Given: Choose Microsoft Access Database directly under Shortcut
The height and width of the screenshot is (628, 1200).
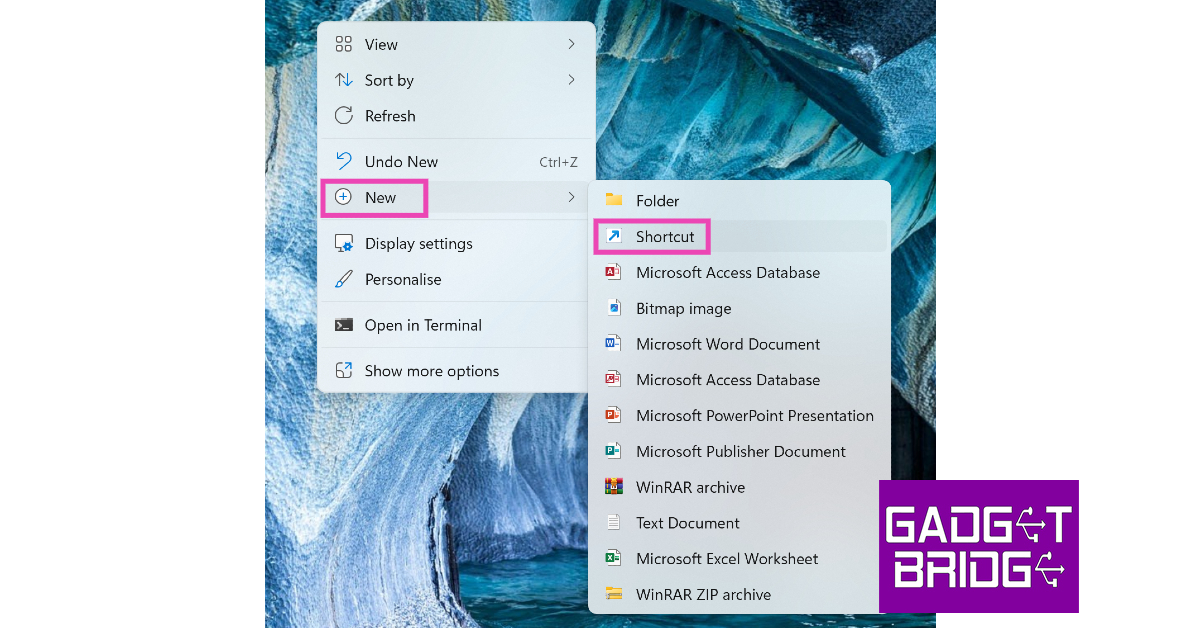Looking at the screenshot, I should (739, 273).
